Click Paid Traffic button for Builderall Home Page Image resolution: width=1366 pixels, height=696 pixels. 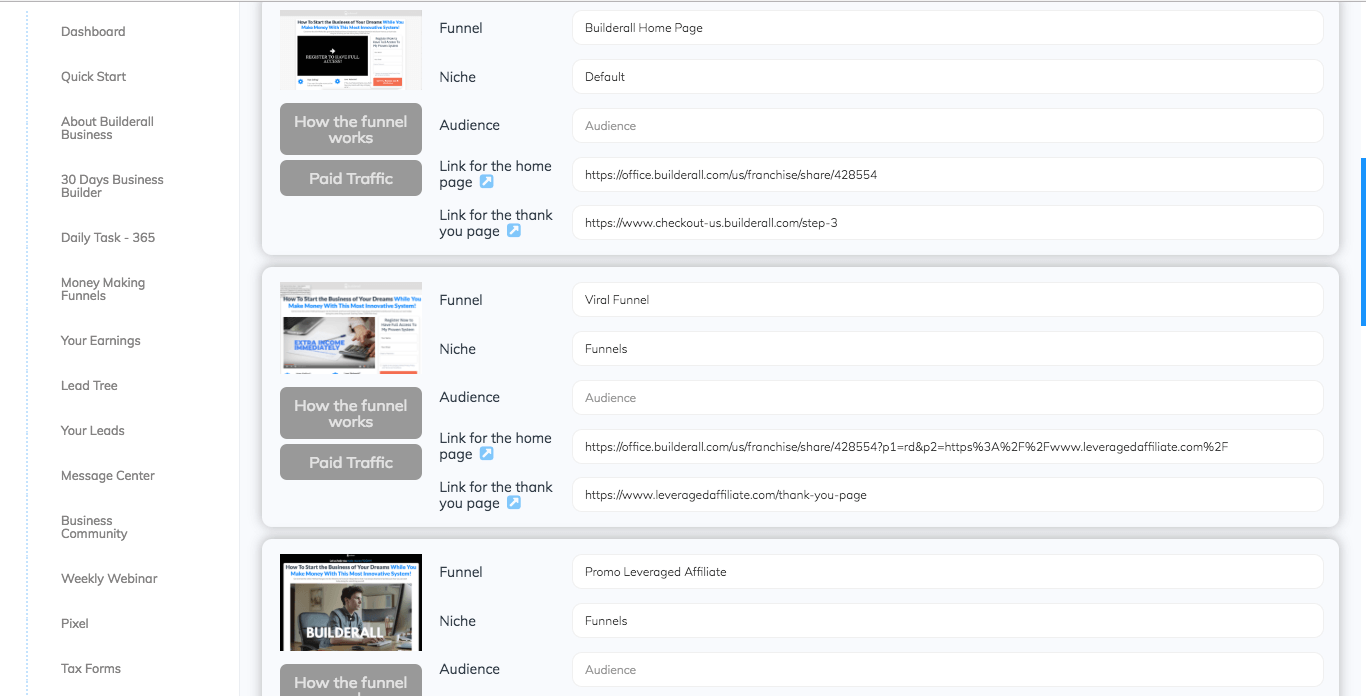coord(351,178)
